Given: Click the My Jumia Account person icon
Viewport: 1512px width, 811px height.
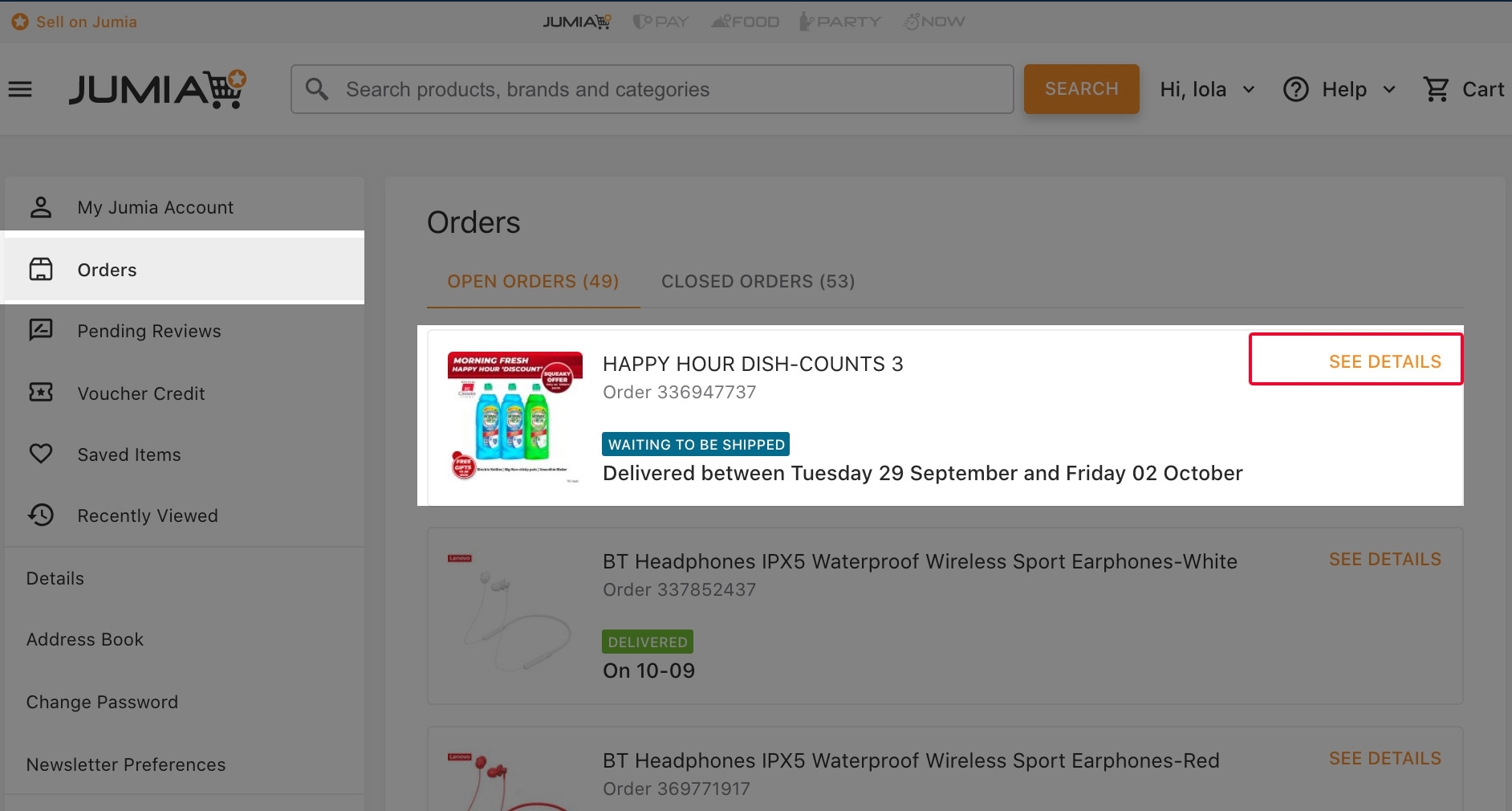Looking at the screenshot, I should [x=41, y=207].
